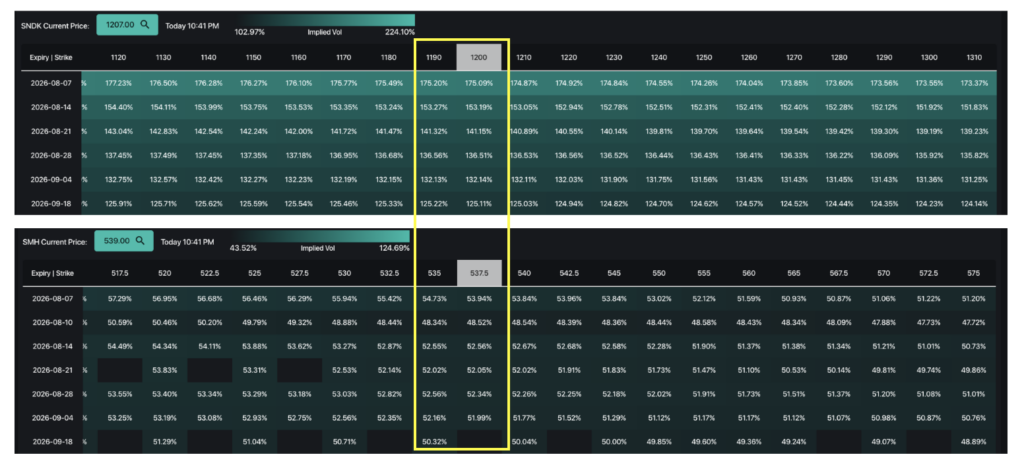Click the 50.59% implied vol cell

(118, 323)
